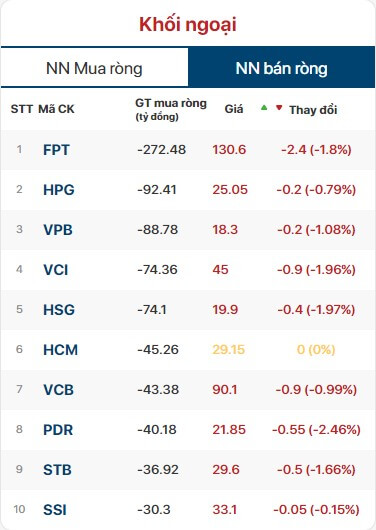This screenshot has width=376, height=530.
Task: Open the FPT stock code link
Action: point(56,150)
